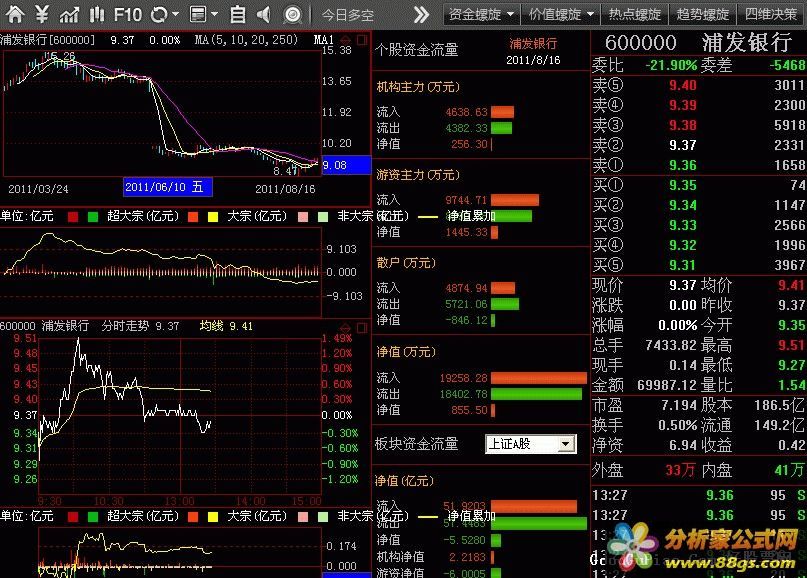
Task: Click the 卖① ask price 9.36
Action: click(x=682, y=165)
